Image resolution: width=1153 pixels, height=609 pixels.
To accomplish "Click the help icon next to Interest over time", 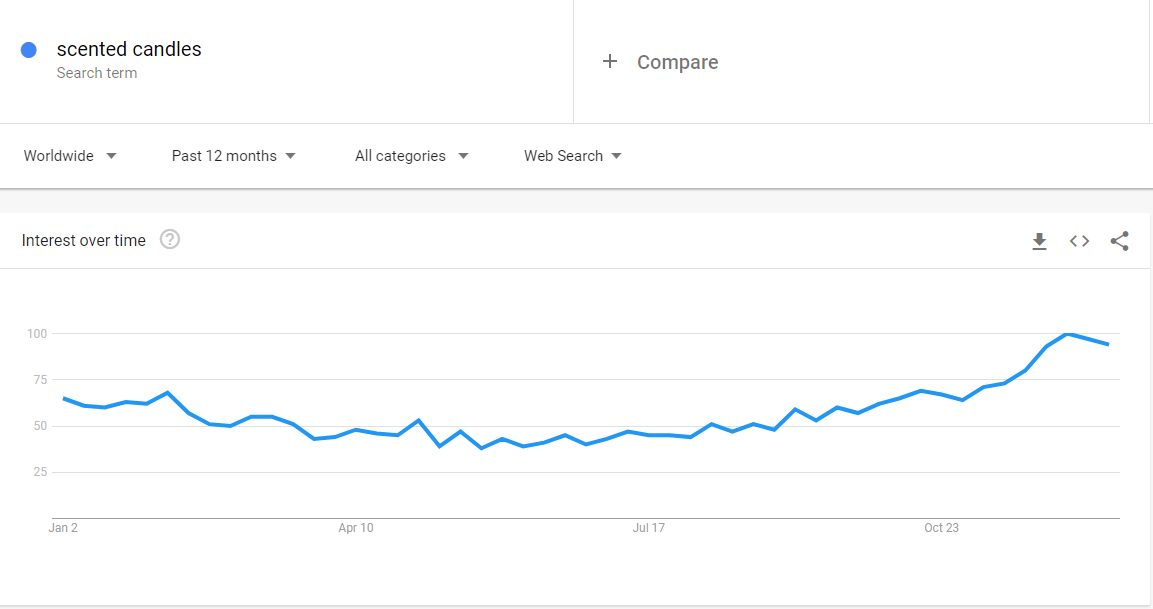I will [170, 239].
